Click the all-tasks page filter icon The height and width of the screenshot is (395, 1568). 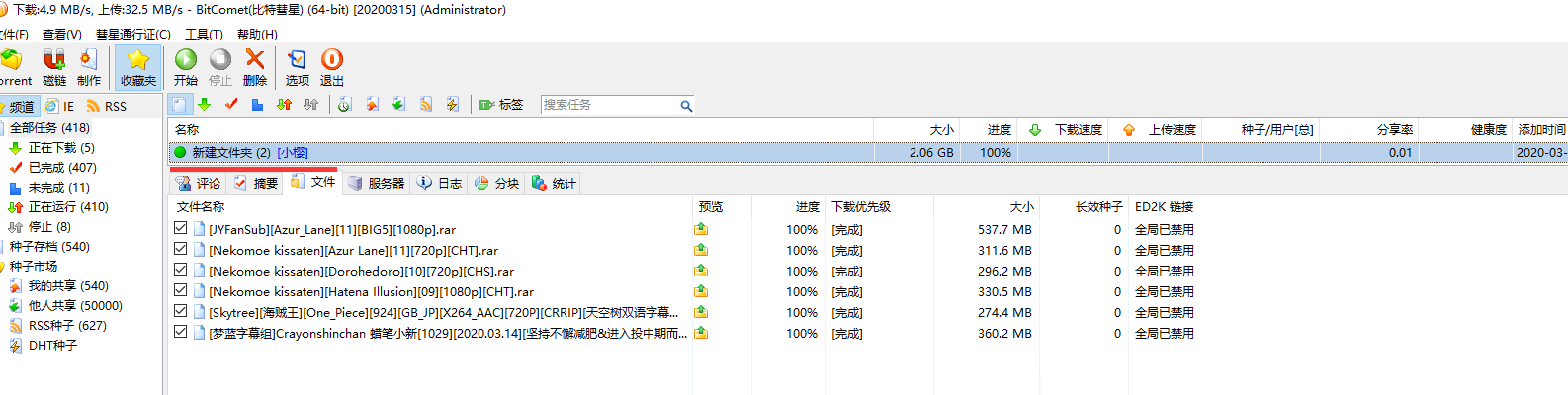coord(179,105)
